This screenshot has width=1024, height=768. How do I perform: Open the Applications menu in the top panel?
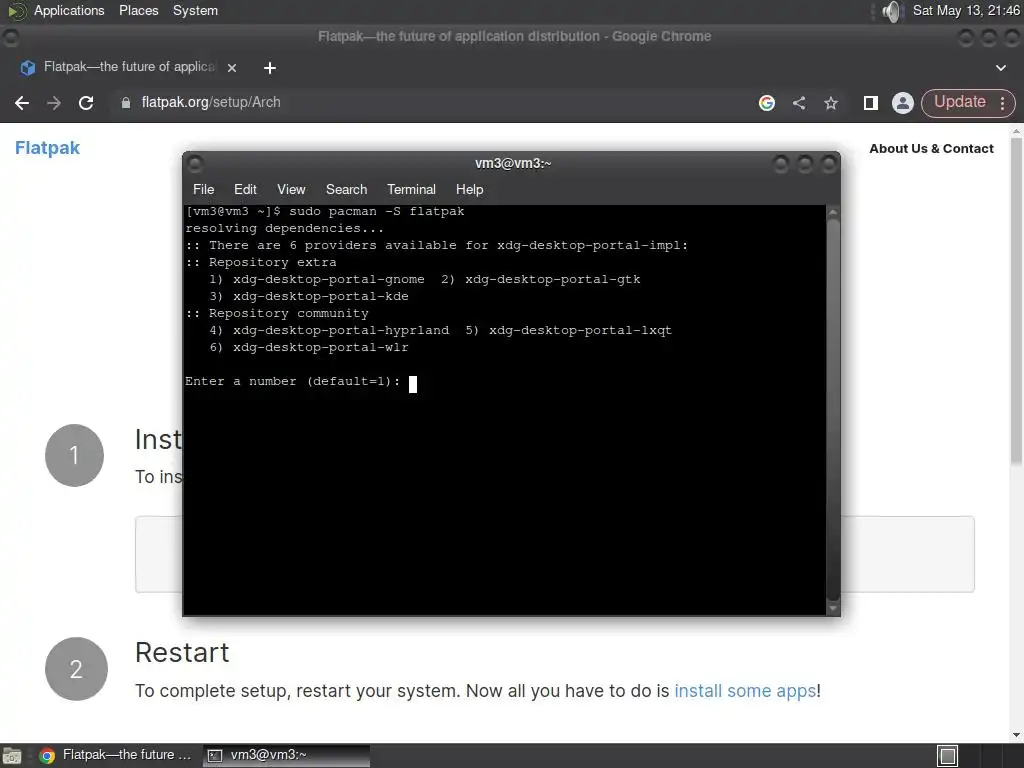69,10
